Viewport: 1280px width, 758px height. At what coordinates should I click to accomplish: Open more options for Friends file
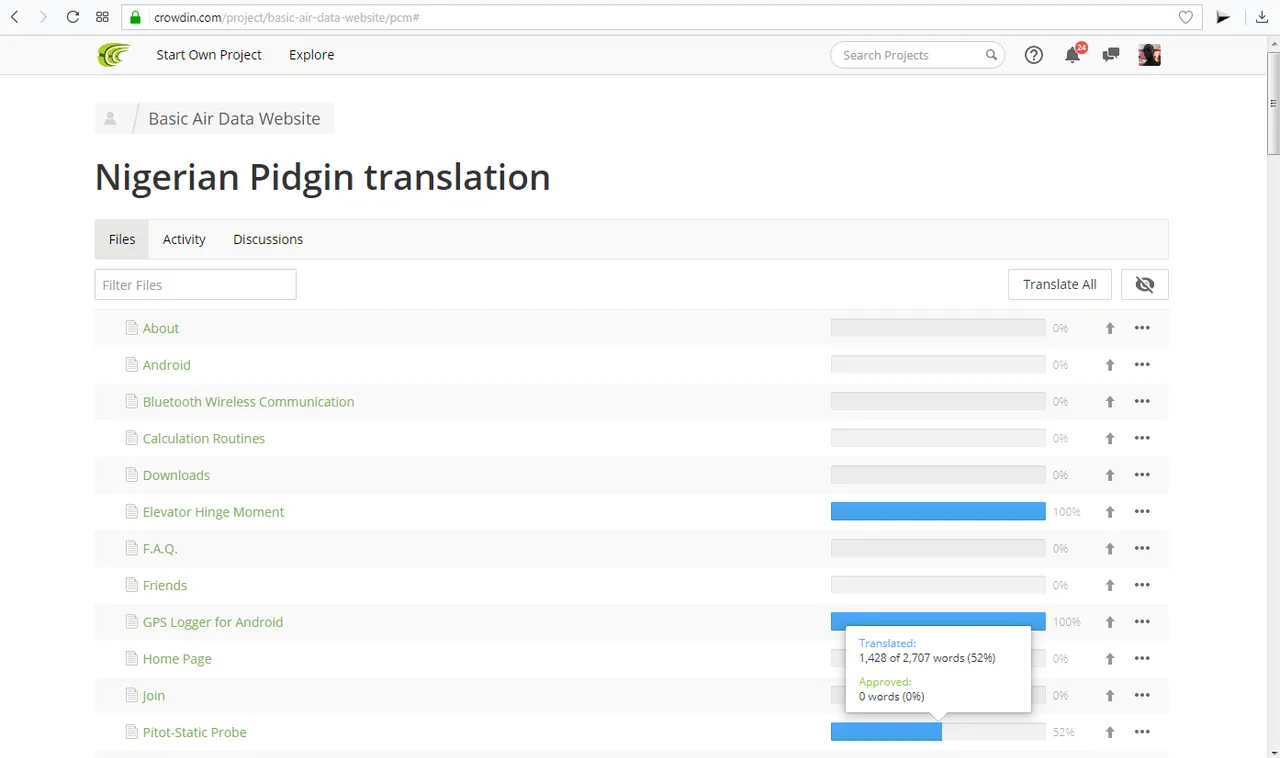[x=1142, y=585]
